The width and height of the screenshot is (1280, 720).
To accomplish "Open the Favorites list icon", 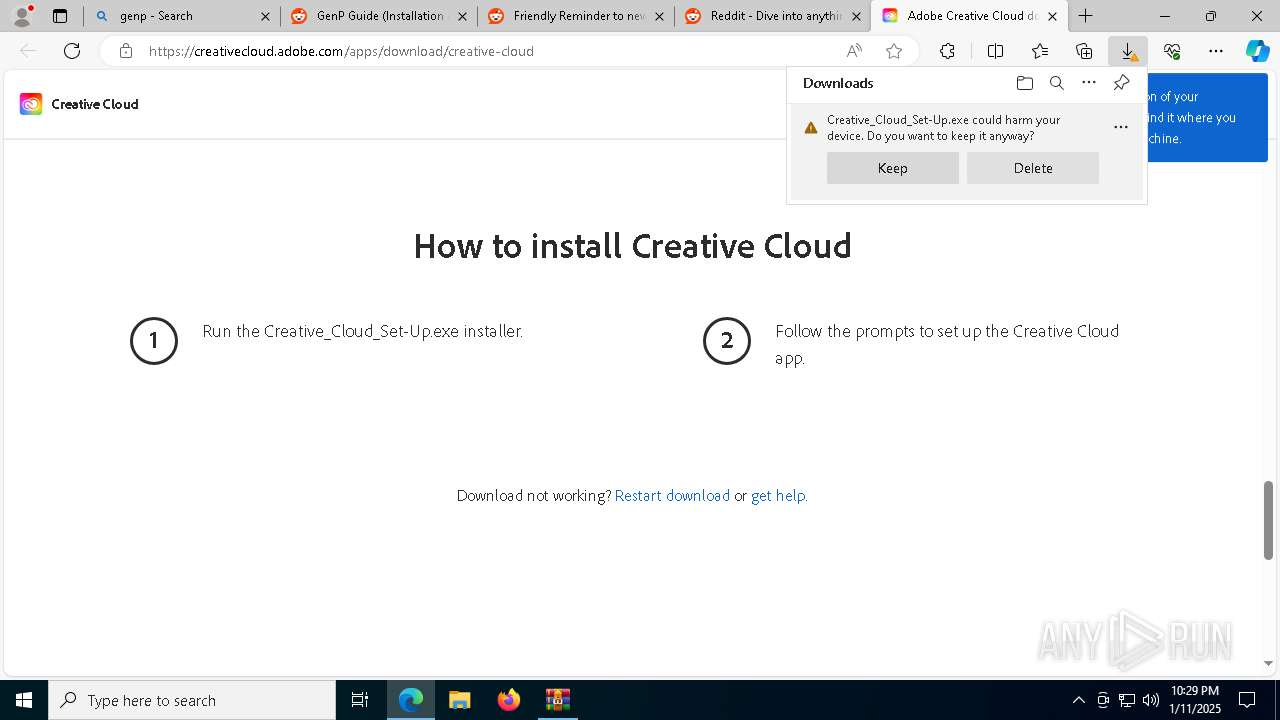I will click(x=1040, y=51).
